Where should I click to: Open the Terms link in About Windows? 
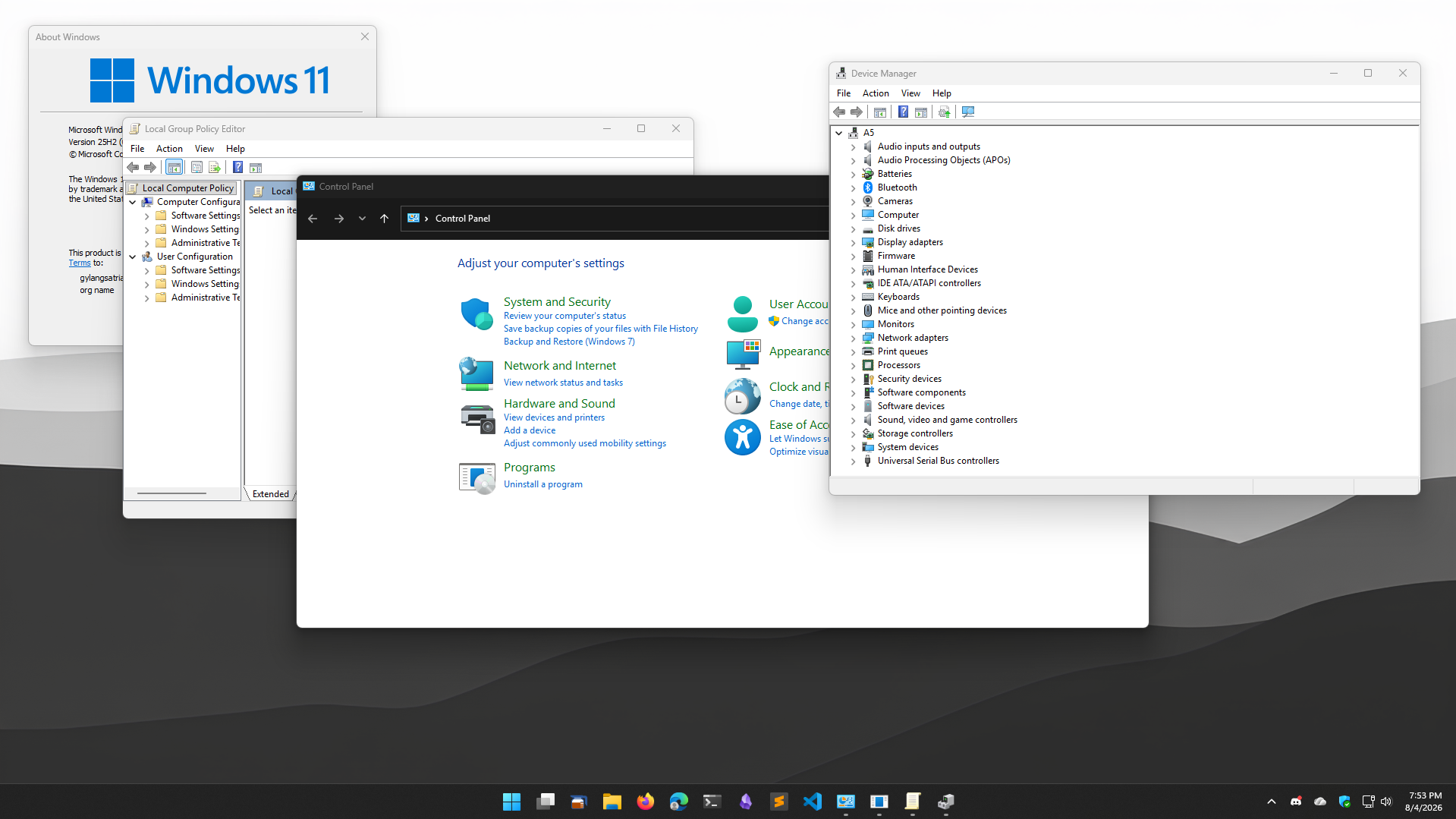click(80, 263)
